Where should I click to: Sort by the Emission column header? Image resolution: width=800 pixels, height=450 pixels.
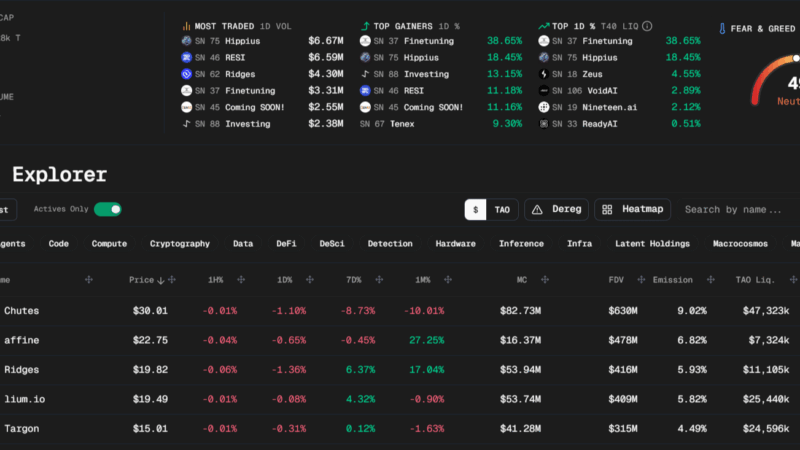tap(672, 280)
